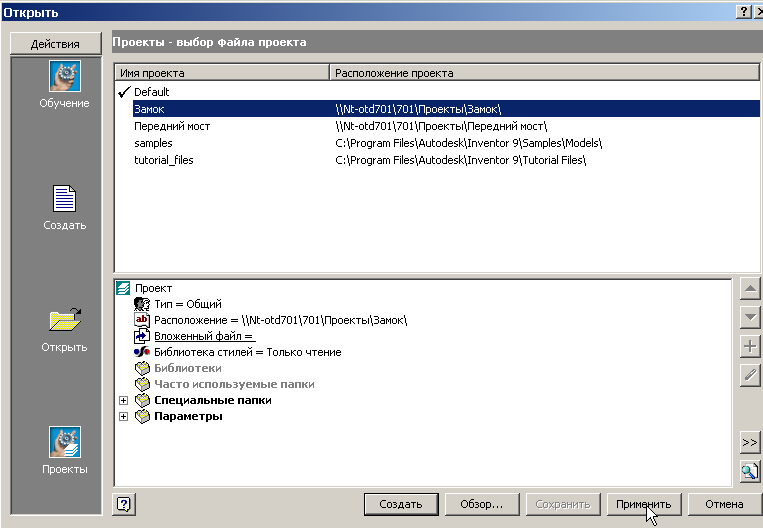Open the Обучение (Learning) sidebar icon
Image resolution: width=763 pixels, height=528 pixels.
[x=65, y=76]
